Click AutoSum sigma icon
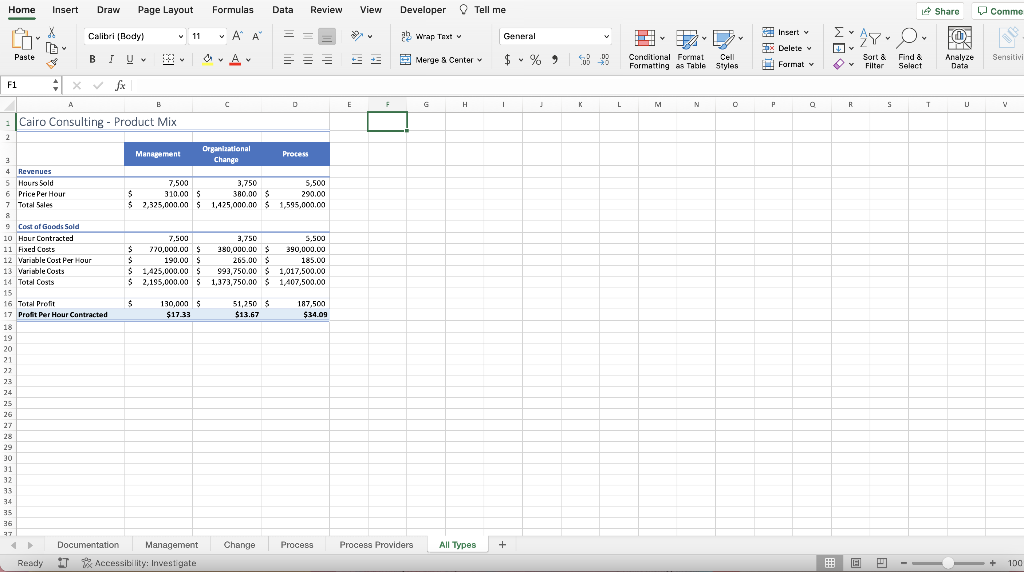This screenshot has height=572, width=1024. pyautogui.click(x=839, y=32)
